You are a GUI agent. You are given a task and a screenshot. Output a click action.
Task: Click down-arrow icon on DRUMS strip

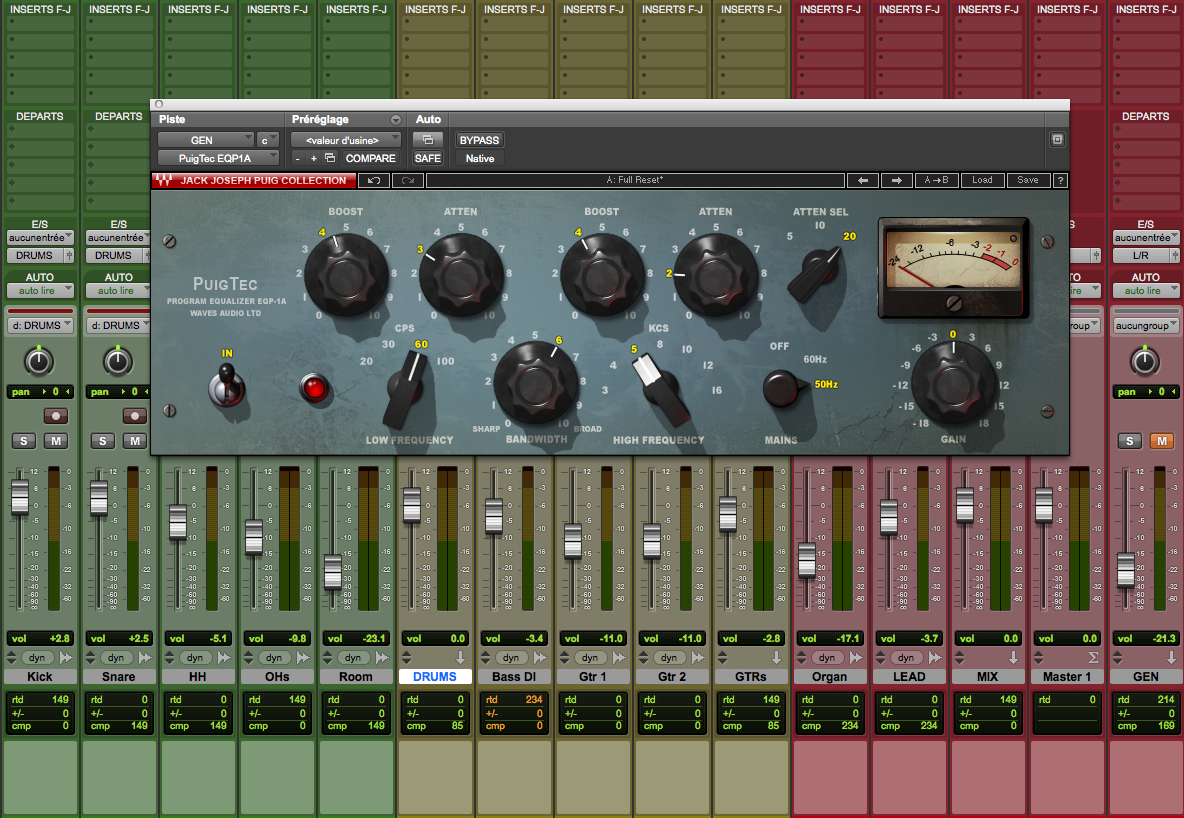(x=460, y=658)
